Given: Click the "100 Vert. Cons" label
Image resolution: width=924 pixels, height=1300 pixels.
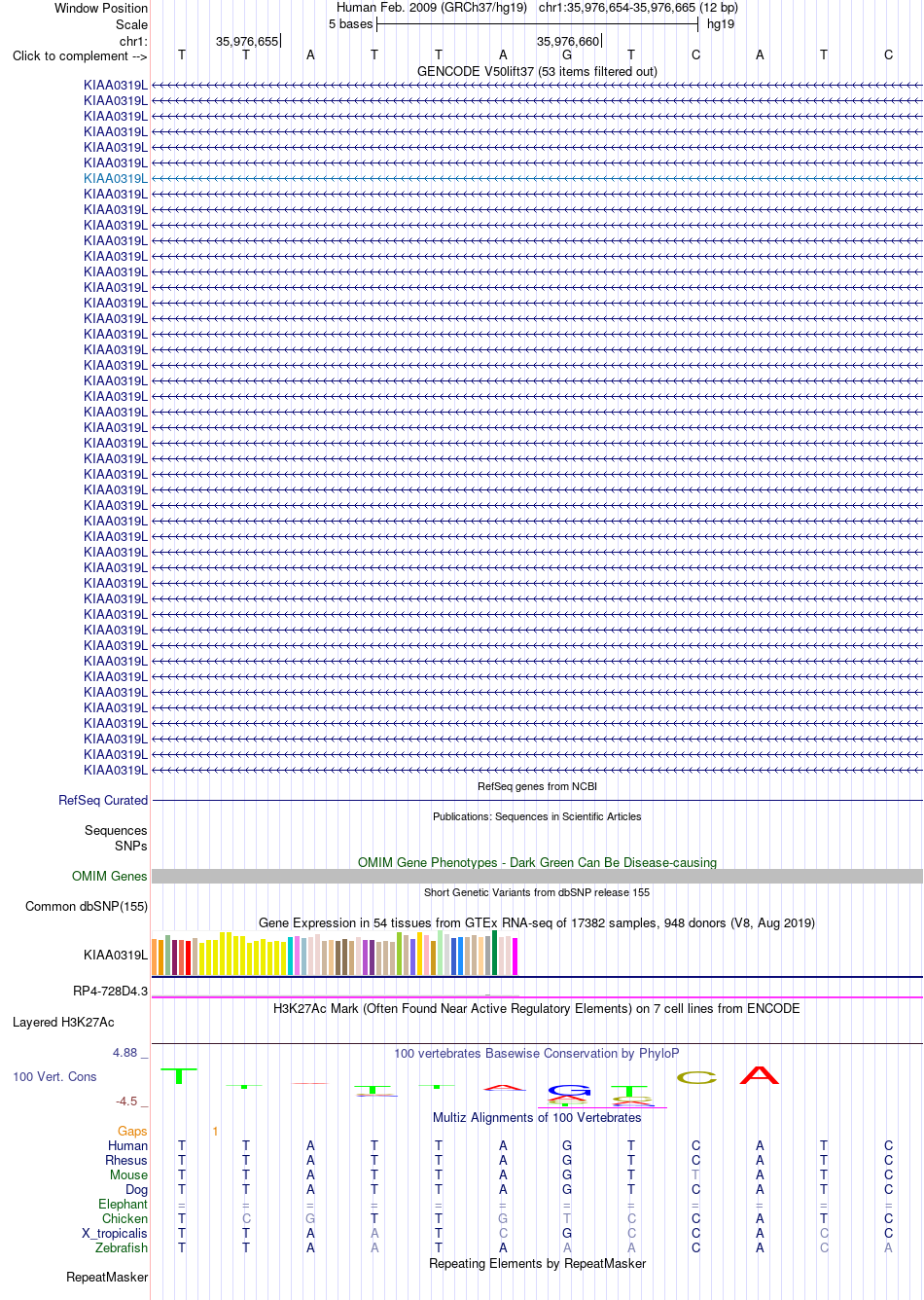Looking at the screenshot, I should click(x=54, y=1076).
